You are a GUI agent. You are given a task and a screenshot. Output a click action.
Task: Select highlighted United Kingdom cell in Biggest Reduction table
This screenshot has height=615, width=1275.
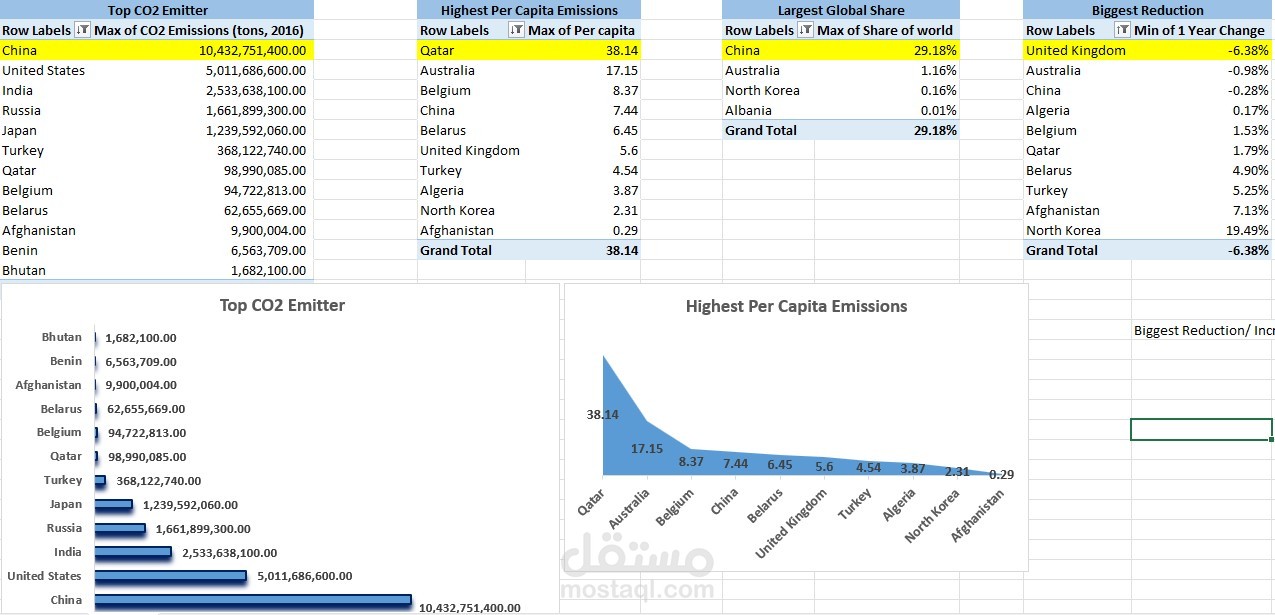1077,50
